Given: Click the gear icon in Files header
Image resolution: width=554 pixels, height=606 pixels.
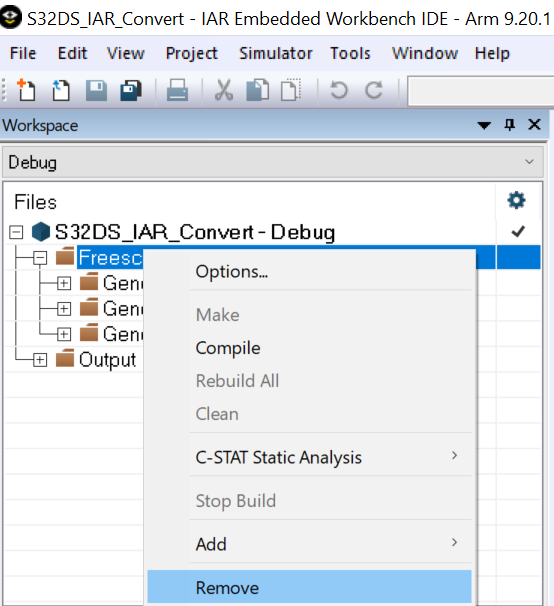Looking at the screenshot, I should coord(516,201).
